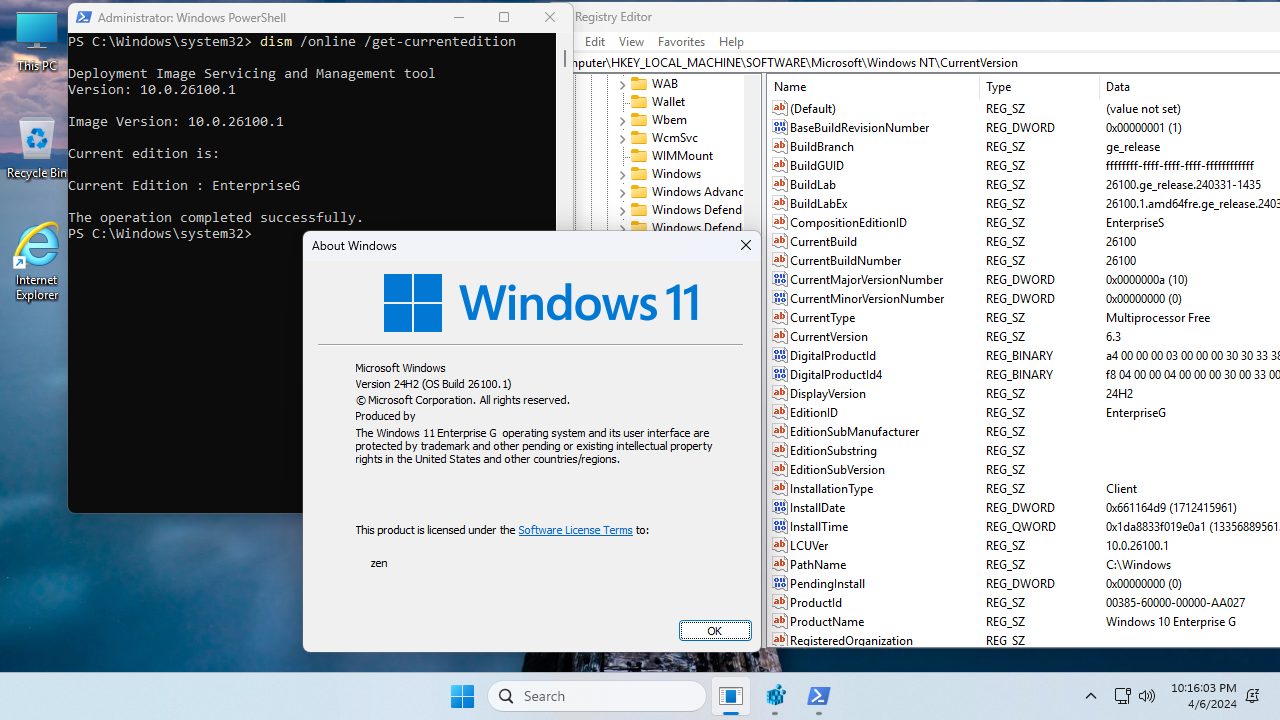Open Edit menu in Registry Editor
The width and height of the screenshot is (1280, 720).
(x=595, y=42)
